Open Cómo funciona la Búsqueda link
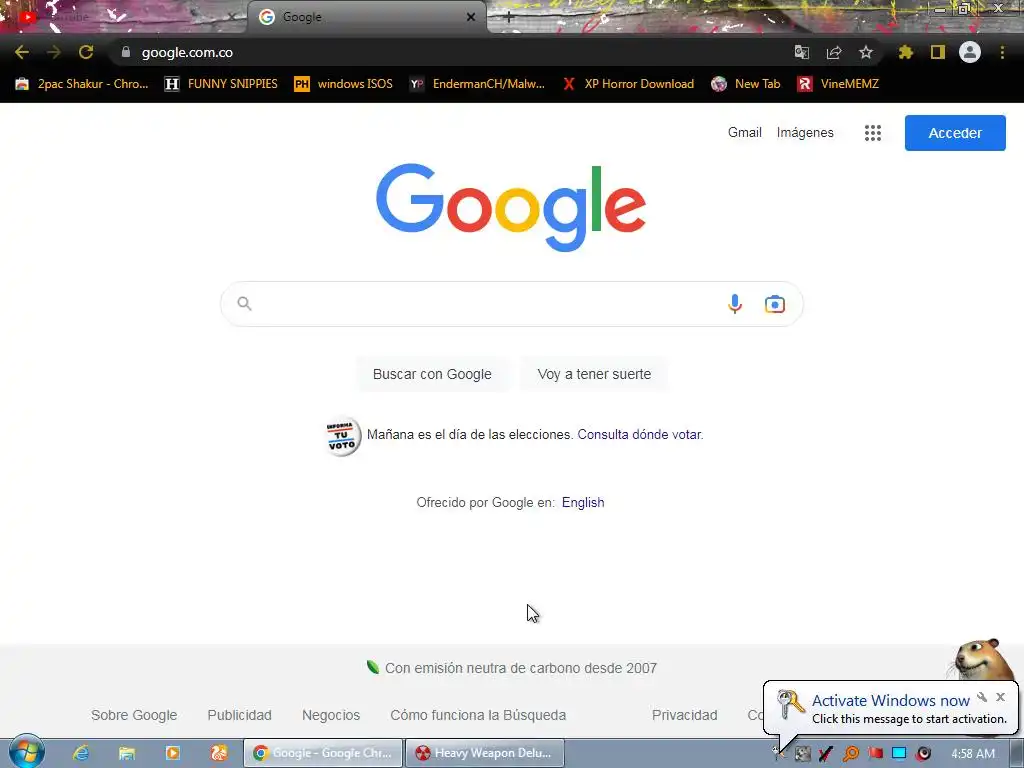Viewport: 1024px width, 768px height. [478, 715]
